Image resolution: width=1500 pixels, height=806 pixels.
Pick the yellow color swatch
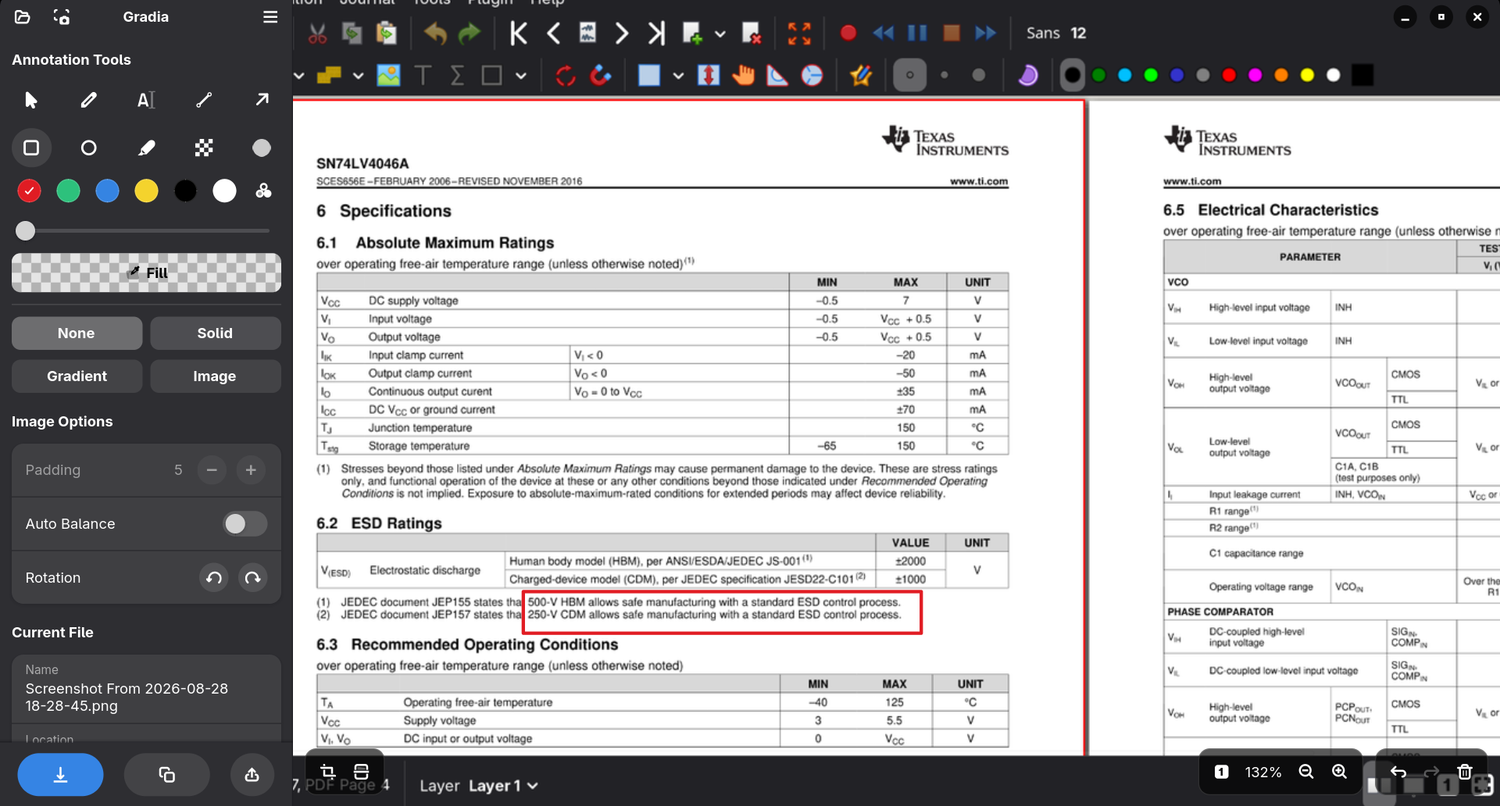tap(147, 191)
